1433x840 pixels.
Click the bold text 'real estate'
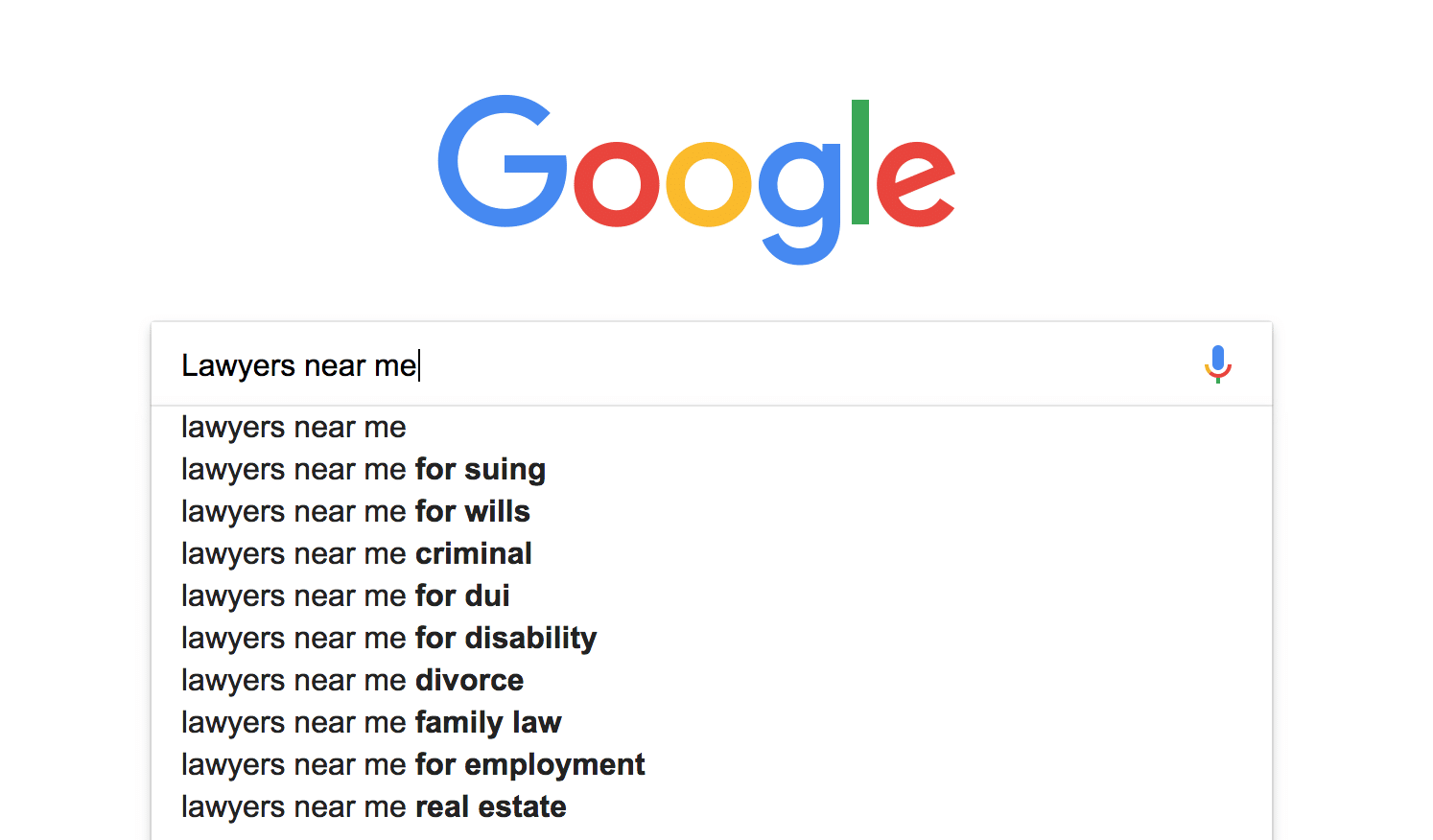(x=490, y=806)
